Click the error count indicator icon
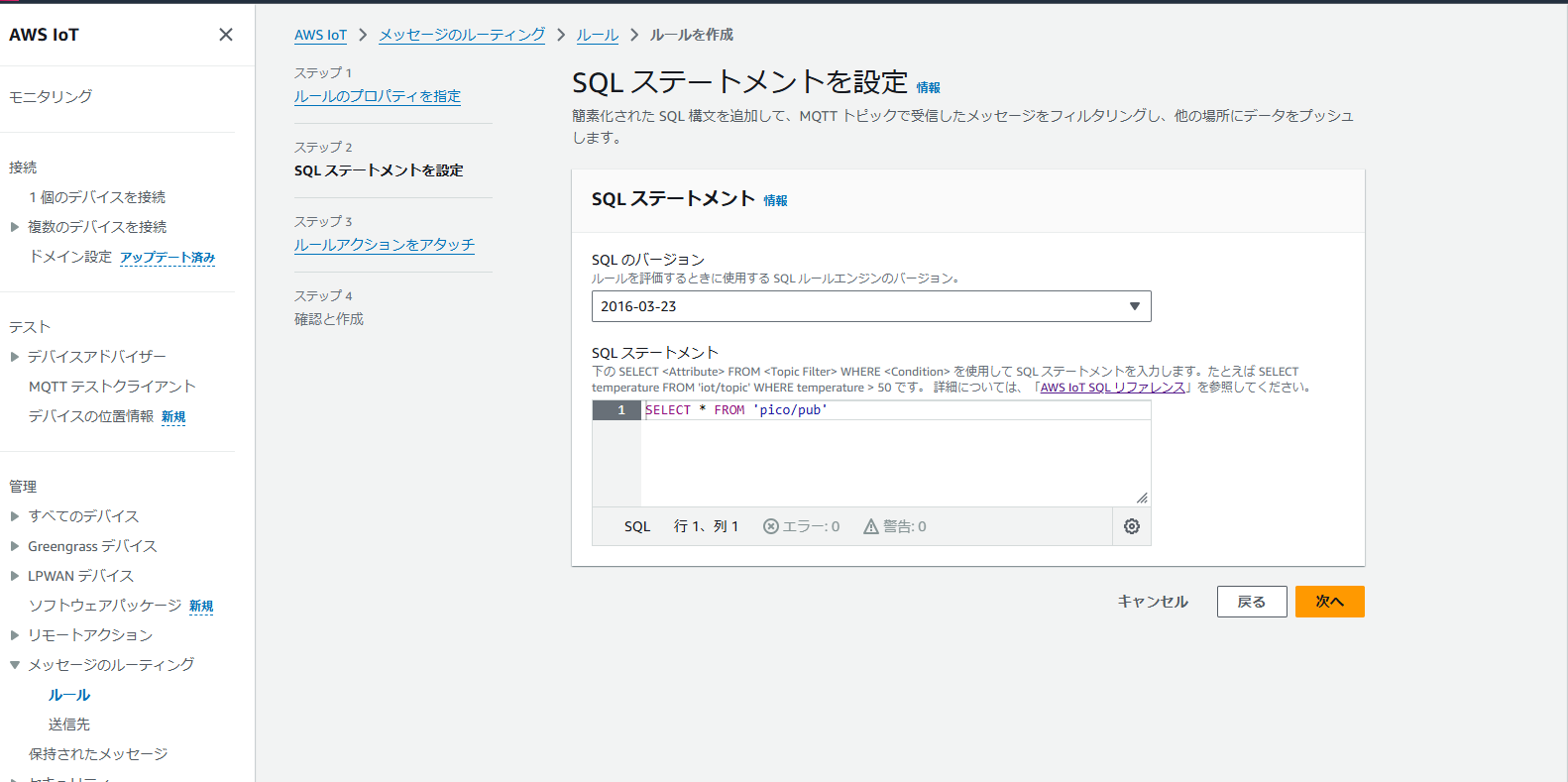The image size is (1568, 782). pyautogui.click(x=770, y=526)
